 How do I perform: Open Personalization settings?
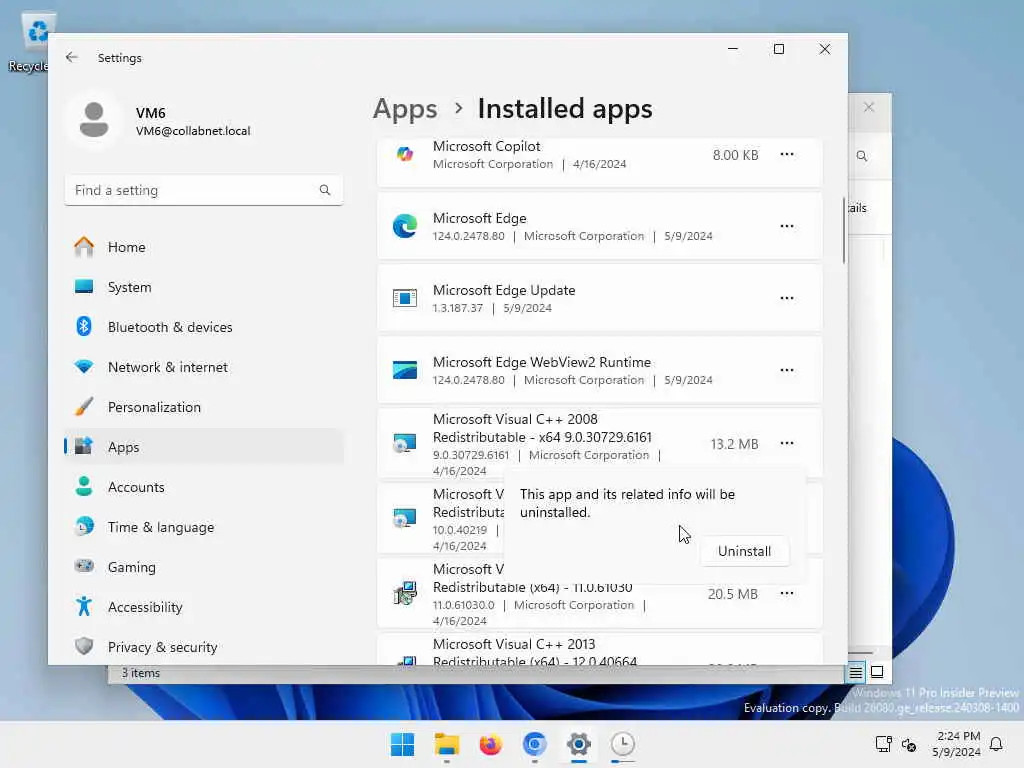coord(204,407)
